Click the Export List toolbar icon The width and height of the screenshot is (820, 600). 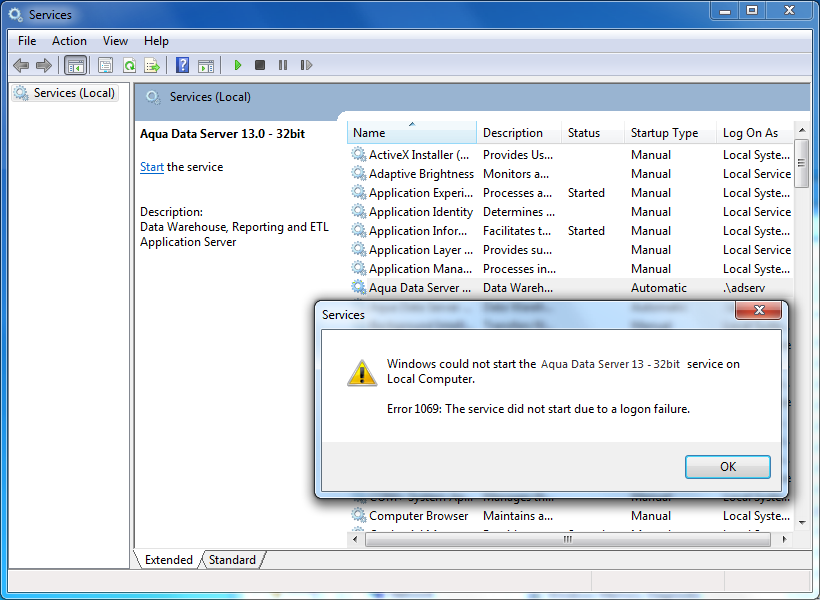152,65
